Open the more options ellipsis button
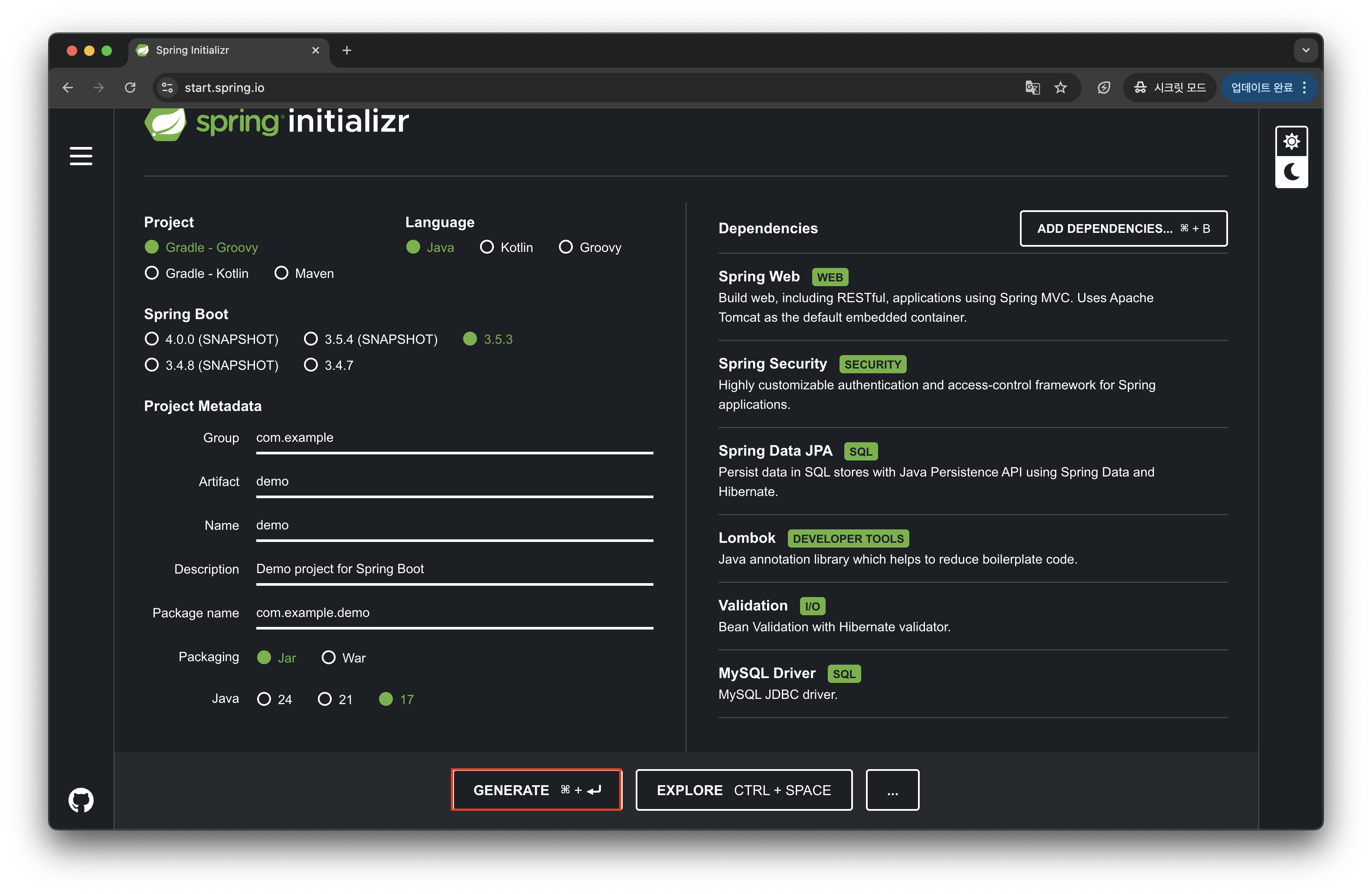Viewport: 1372px width, 894px height. 892,790
